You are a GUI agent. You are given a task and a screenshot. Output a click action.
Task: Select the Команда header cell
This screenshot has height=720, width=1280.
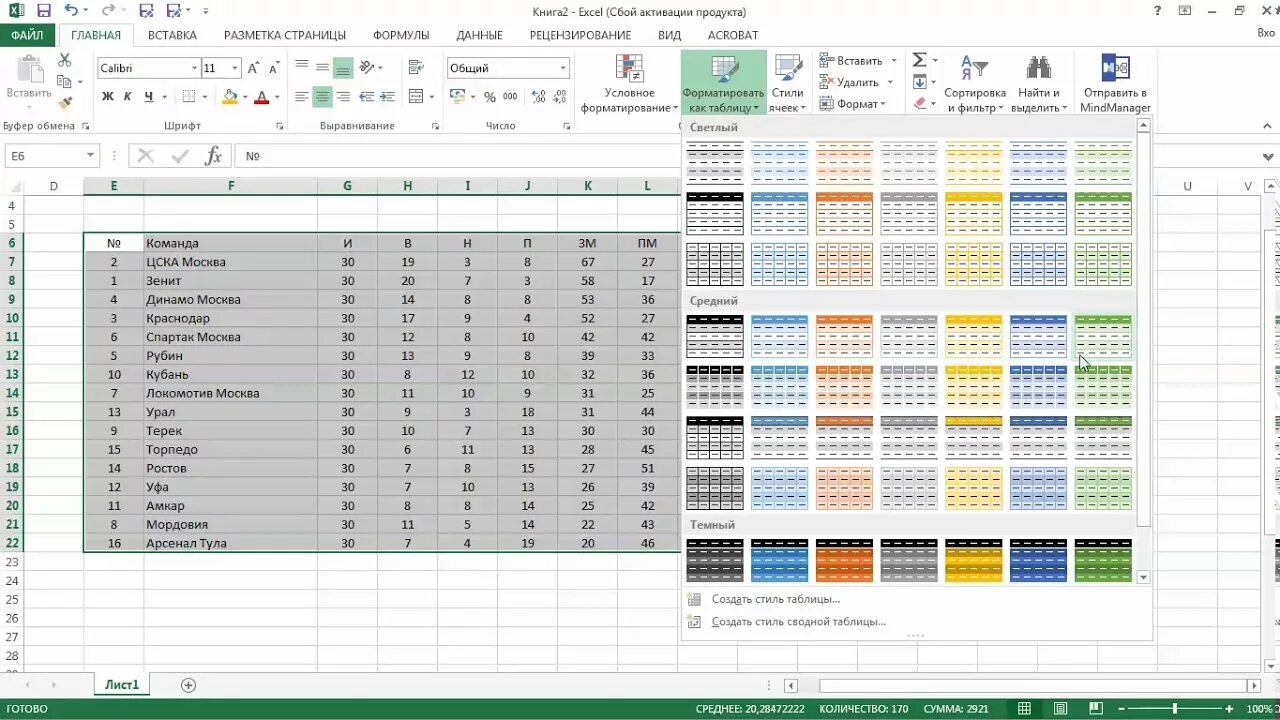(x=230, y=243)
